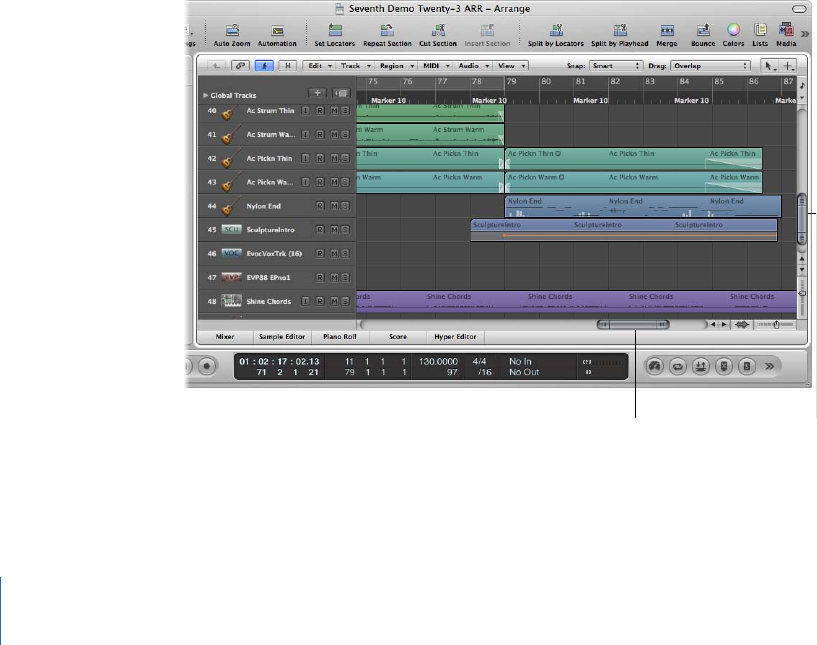817x645 pixels.
Task: Open the View menu dropdown
Action: pyautogui.click(x=511, y=66)
